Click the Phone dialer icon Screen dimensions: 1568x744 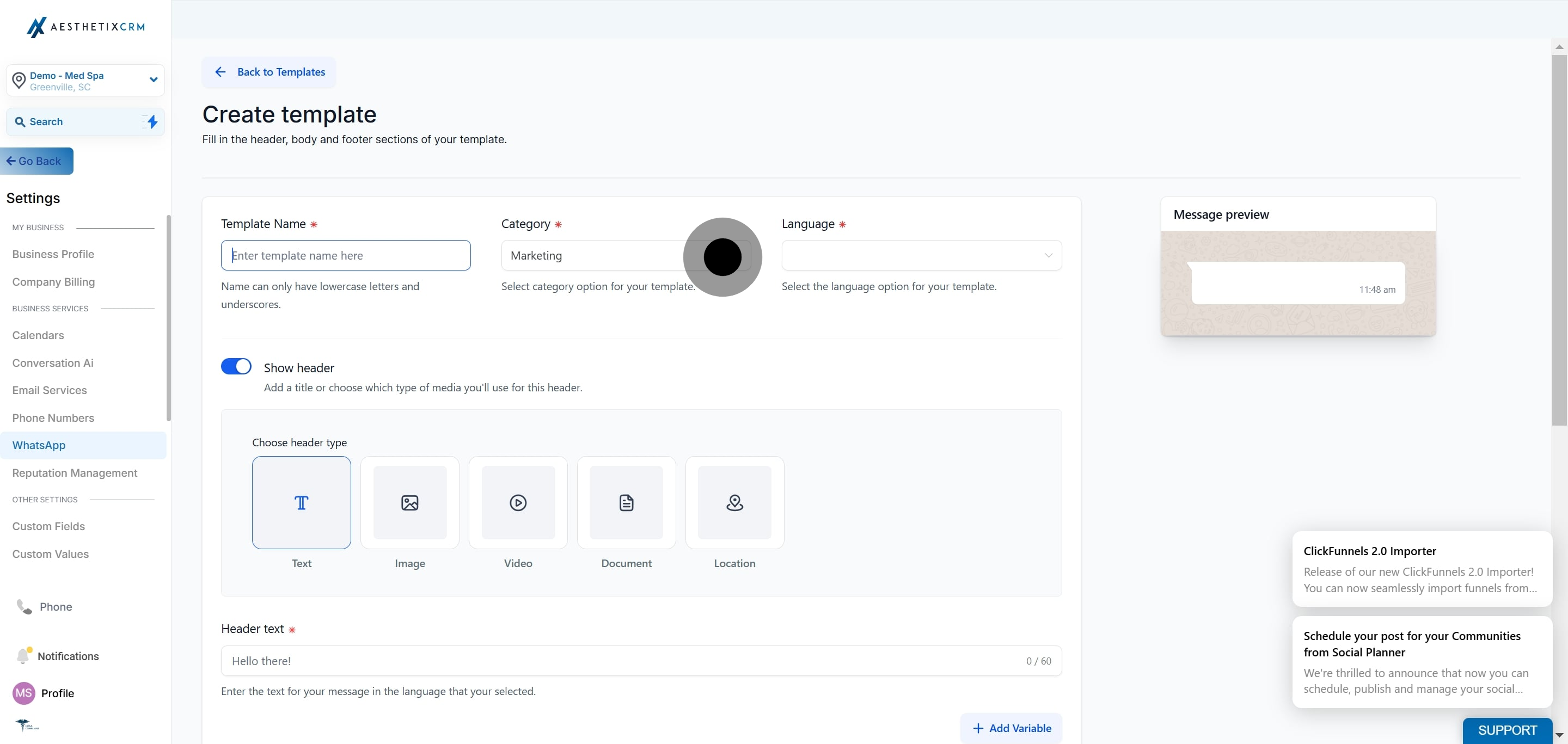pos(24,606)
